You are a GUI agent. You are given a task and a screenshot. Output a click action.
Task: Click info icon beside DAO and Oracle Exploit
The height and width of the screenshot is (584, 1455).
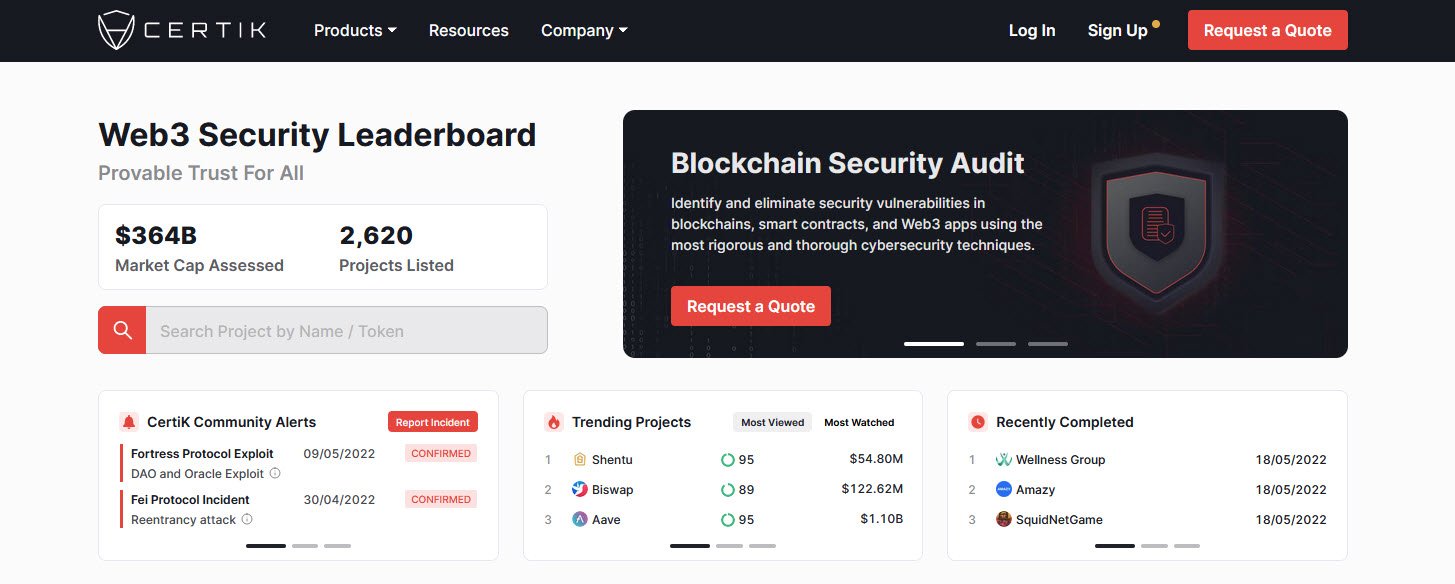click(x=275, y=473)
